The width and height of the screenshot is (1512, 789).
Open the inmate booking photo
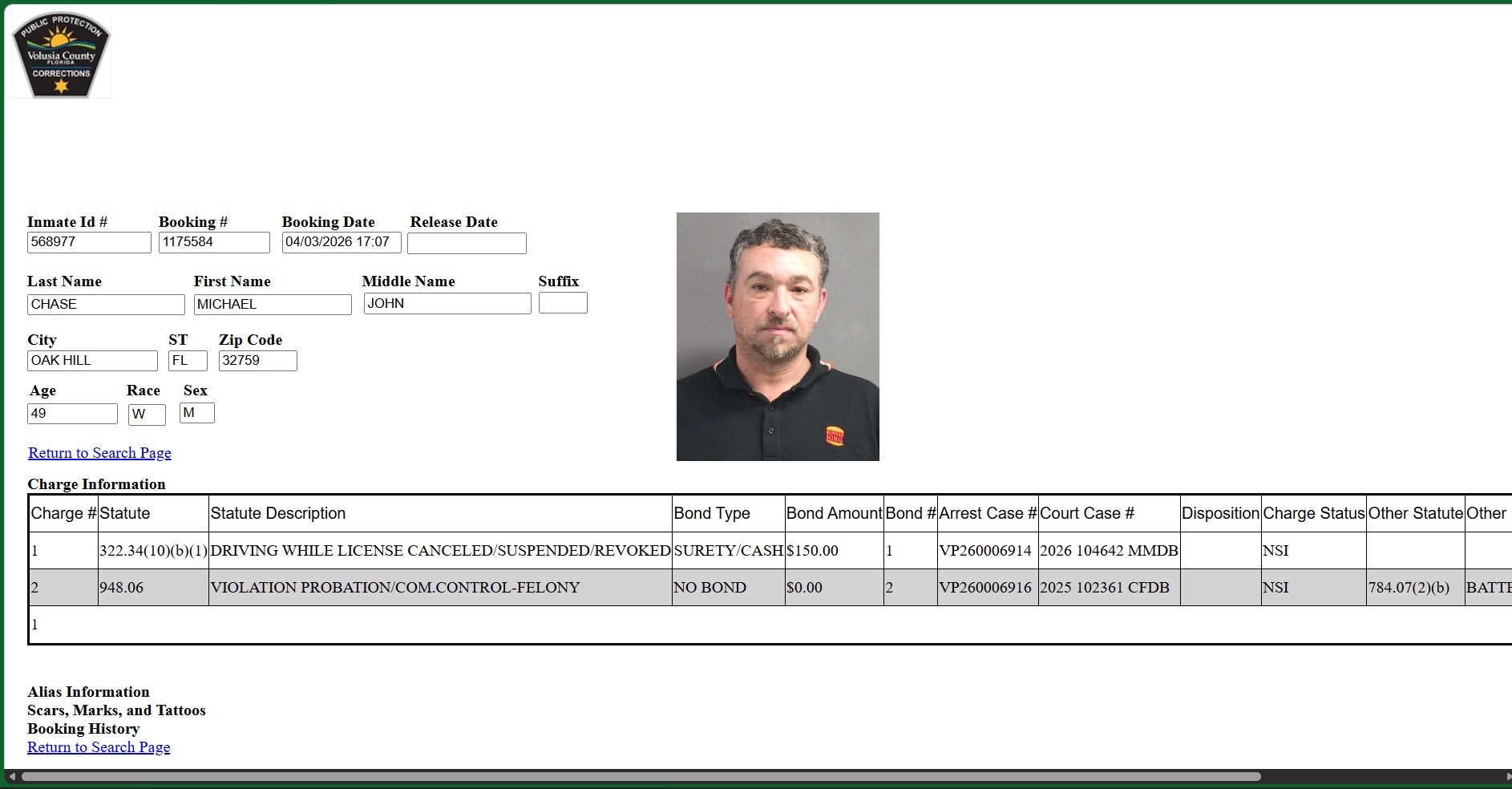[778, 337]
